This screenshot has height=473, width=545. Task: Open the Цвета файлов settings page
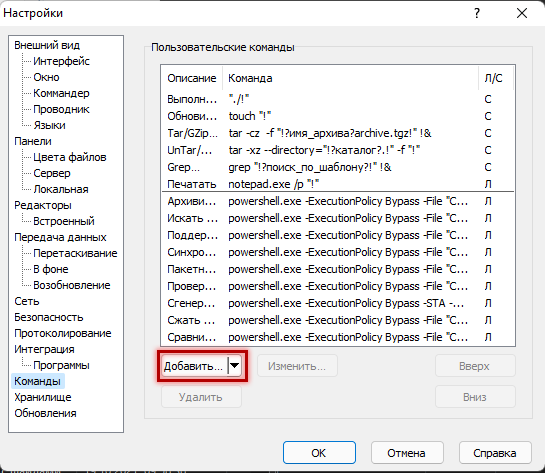coord(70,157)
